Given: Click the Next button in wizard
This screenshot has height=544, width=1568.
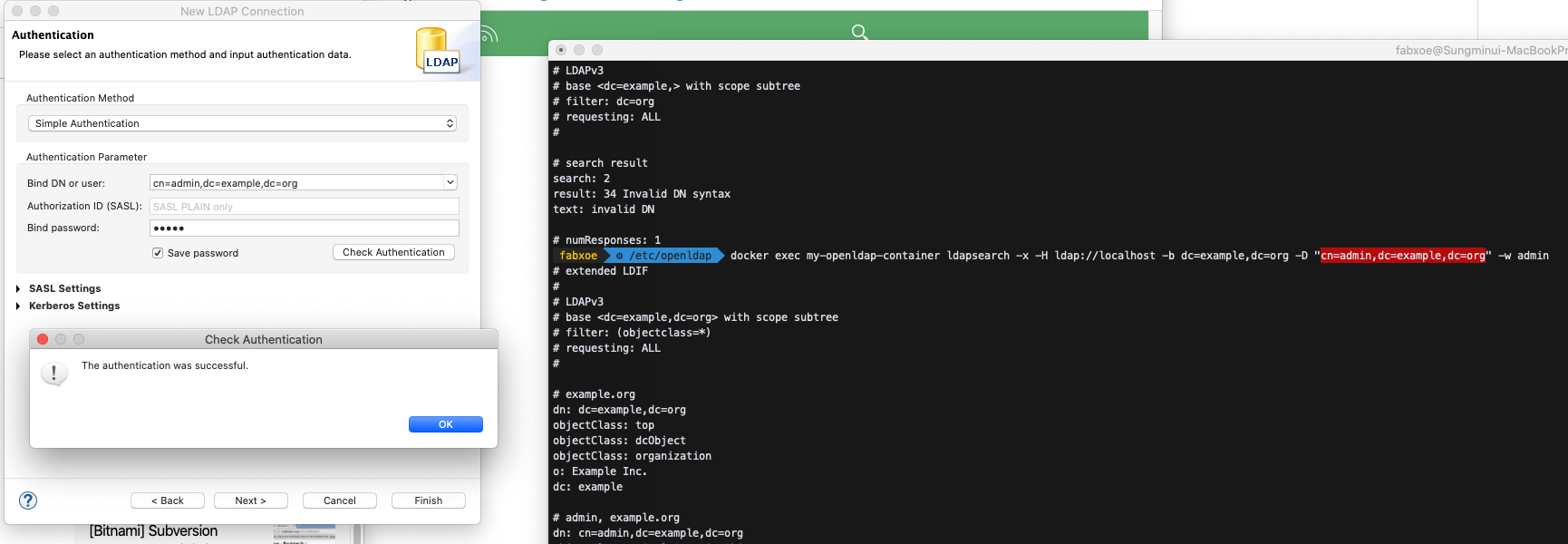Looking at the screenshot, I should (x=251, y=500).
